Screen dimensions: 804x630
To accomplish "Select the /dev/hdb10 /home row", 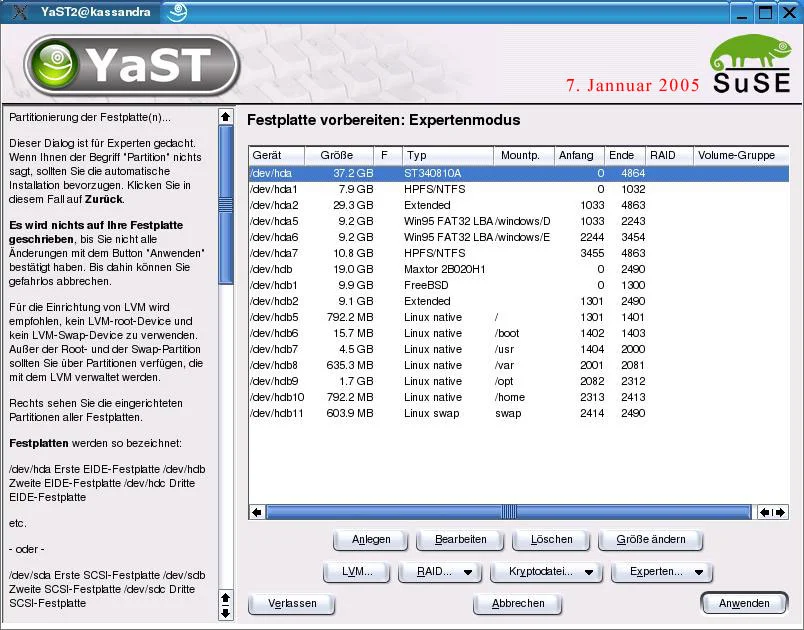I will pyautogui.click(x=518, y=397).
